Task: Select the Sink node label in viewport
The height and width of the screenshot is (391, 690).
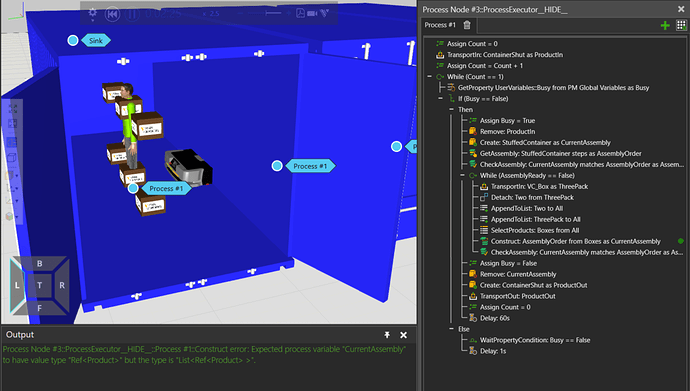Action: (95, 40)
